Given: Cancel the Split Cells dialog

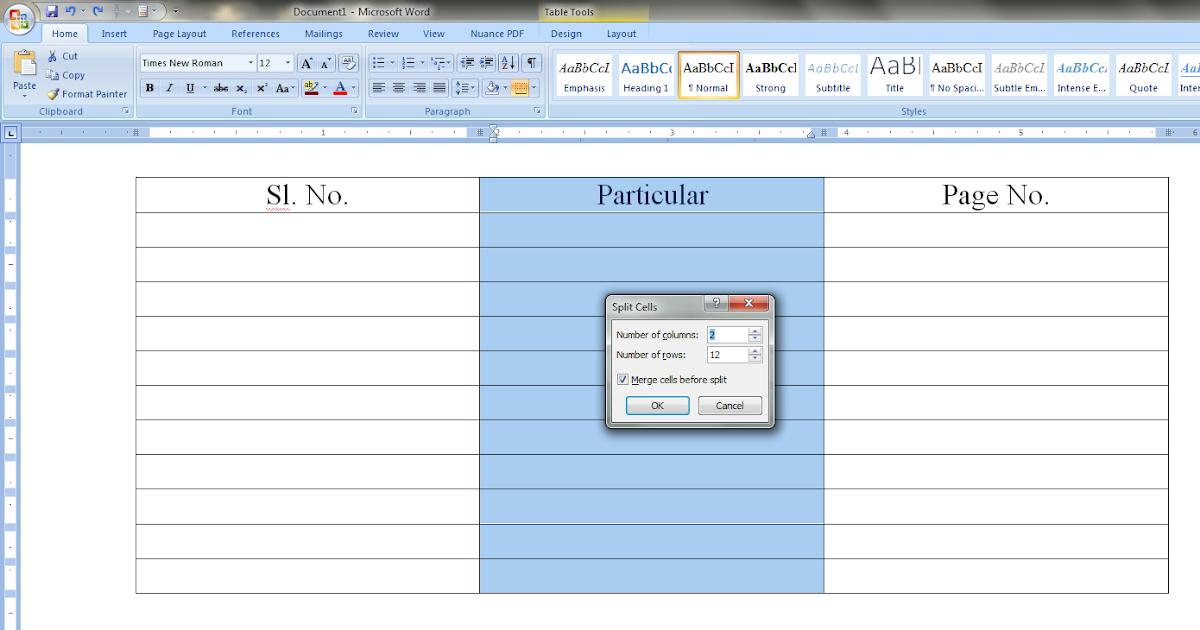Looking at the screenshot, I should coord(730,405).
